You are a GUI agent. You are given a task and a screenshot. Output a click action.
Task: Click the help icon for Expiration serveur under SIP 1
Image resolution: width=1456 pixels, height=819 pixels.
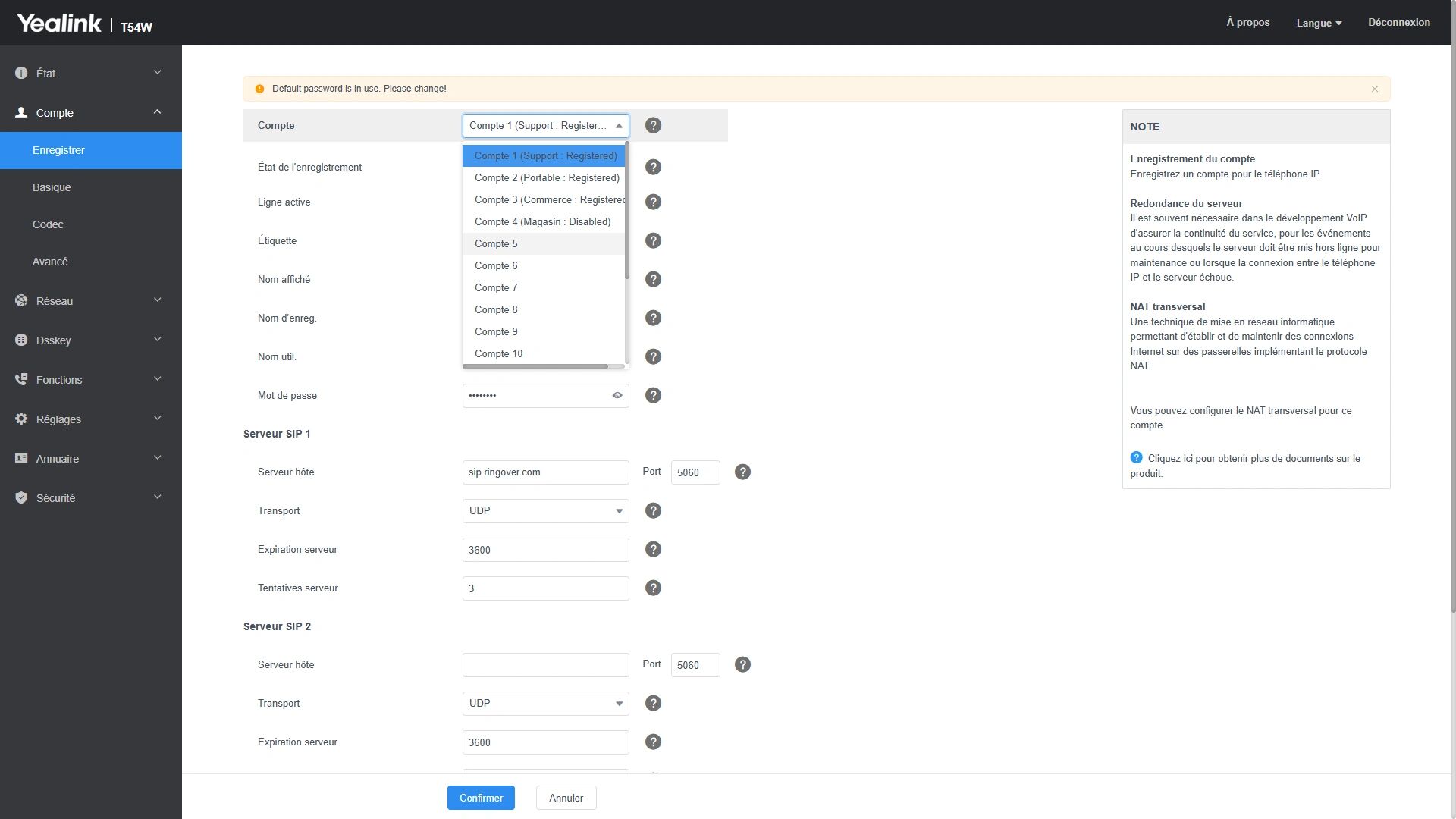click(653, 550)
